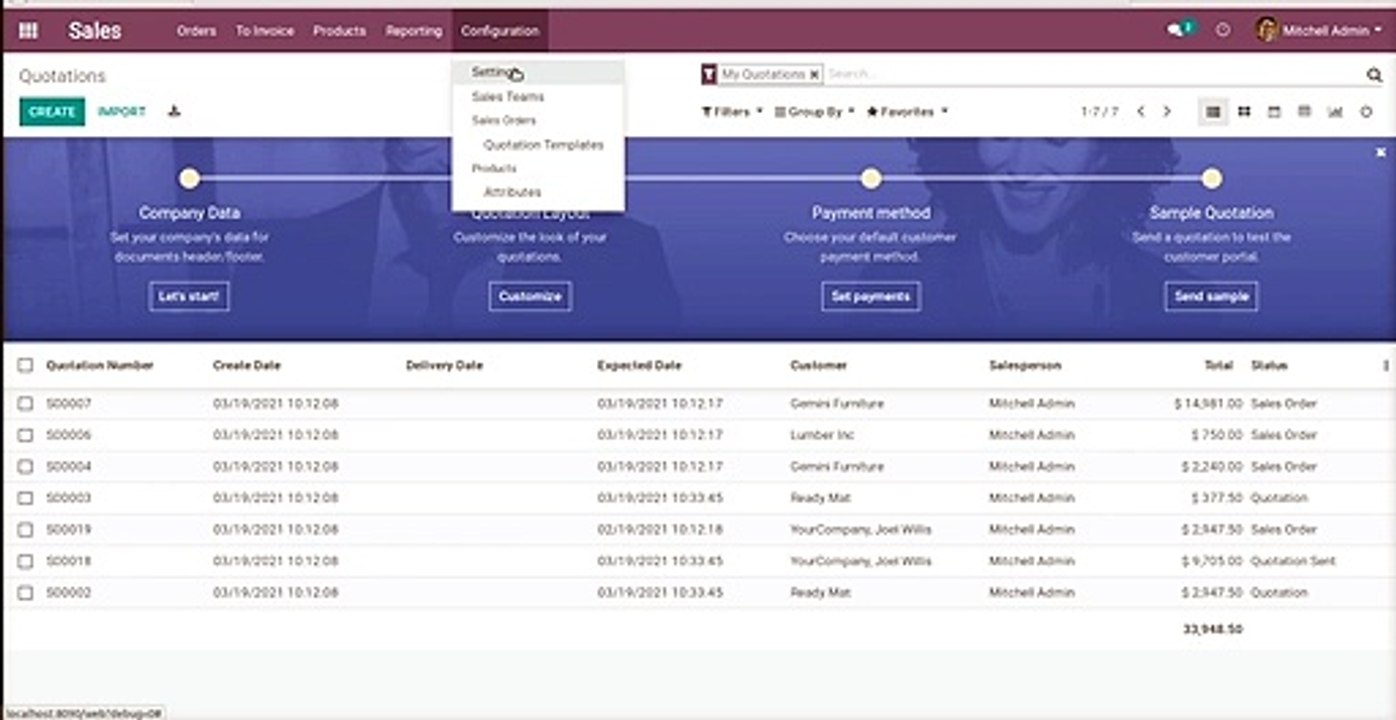Click the Payment method step circle

[x=871, y=179]
